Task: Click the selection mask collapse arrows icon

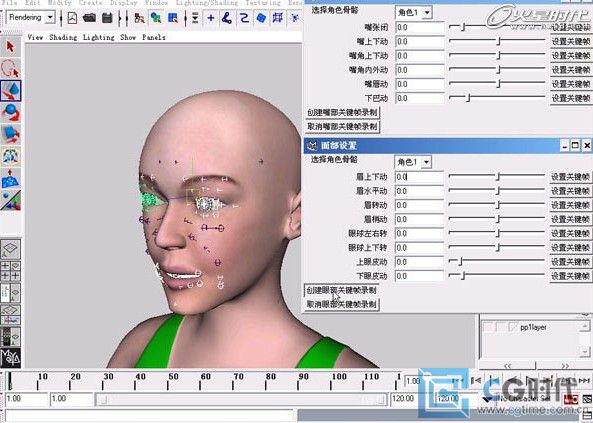Action: pyautogui.click(x=195, y=18)
